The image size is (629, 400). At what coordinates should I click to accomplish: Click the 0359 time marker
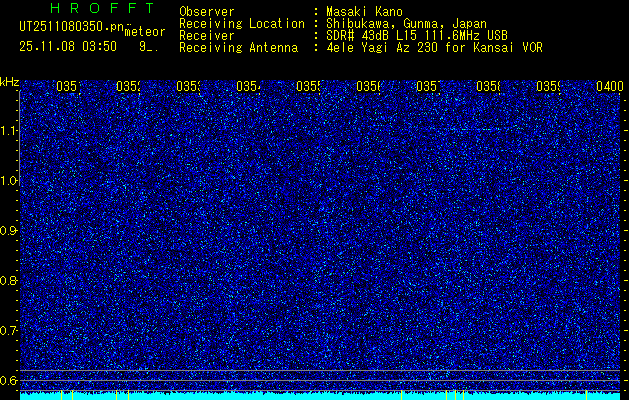coord(549,86)
